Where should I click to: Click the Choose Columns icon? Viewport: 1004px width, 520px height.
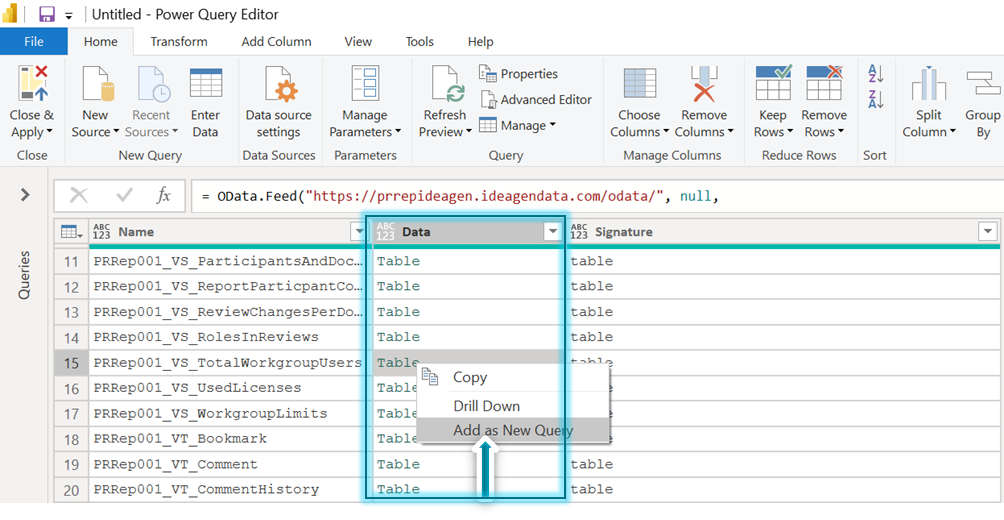(639, 84)
